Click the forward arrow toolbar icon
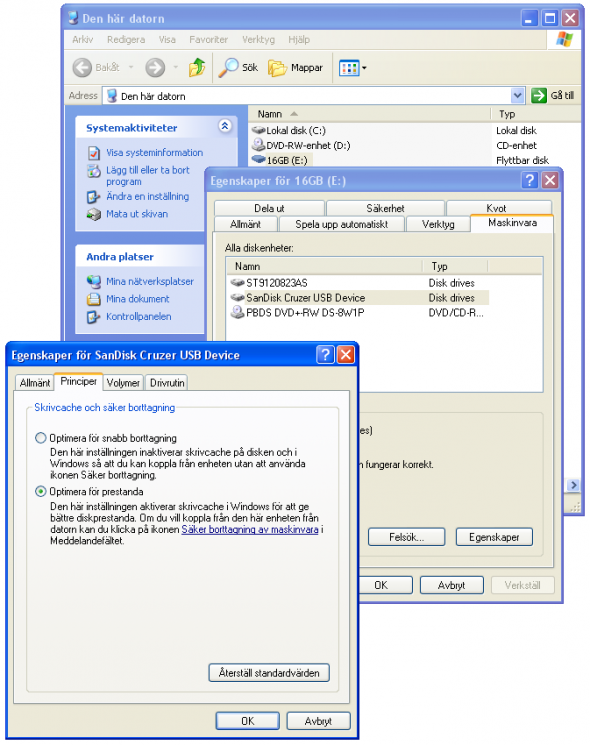Image resolution: width=590 pixels, height=745 pixels. click(155, 67)
